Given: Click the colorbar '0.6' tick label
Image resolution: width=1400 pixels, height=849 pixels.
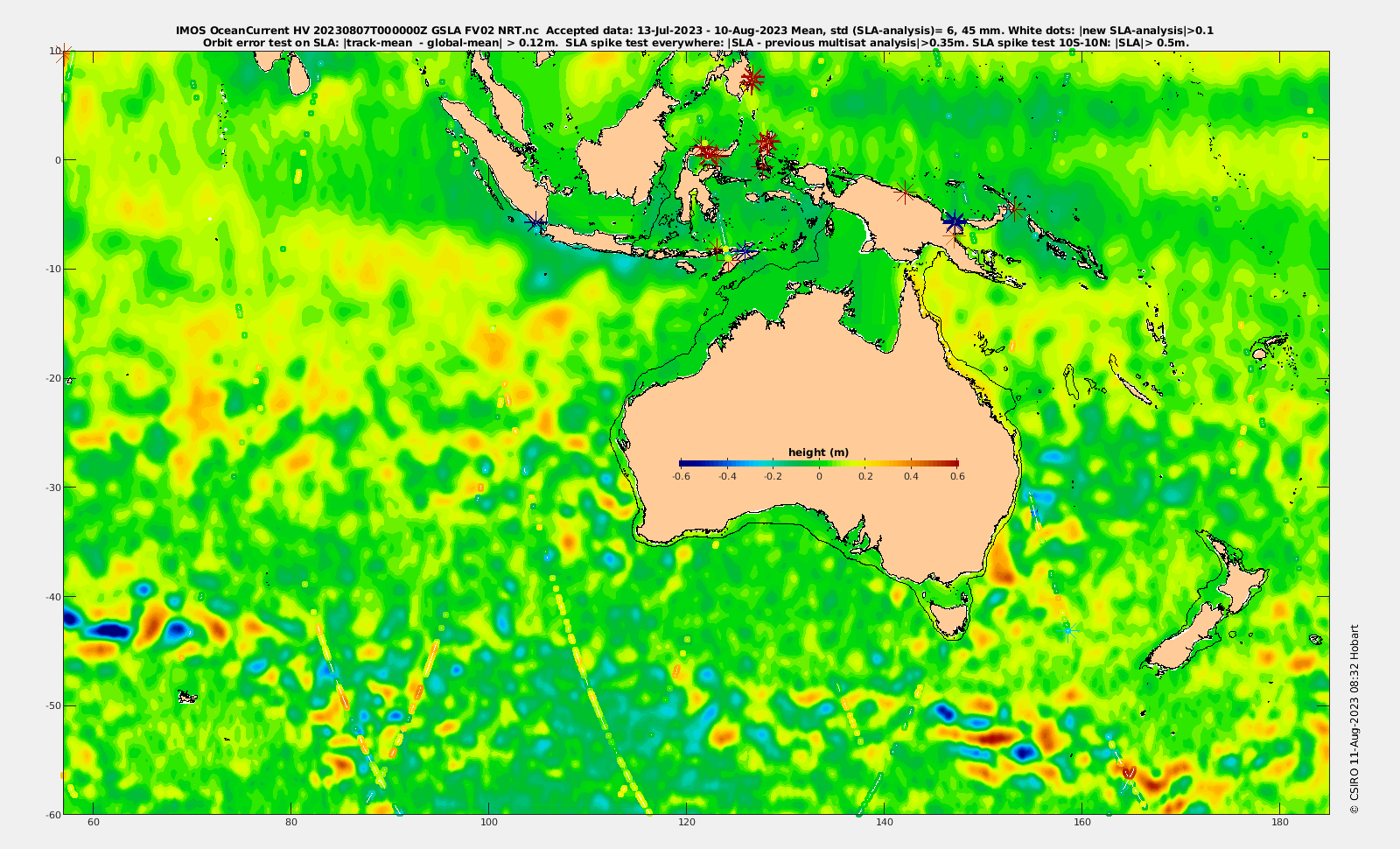Looking at the screenshot, I should [x=957, y=477].
